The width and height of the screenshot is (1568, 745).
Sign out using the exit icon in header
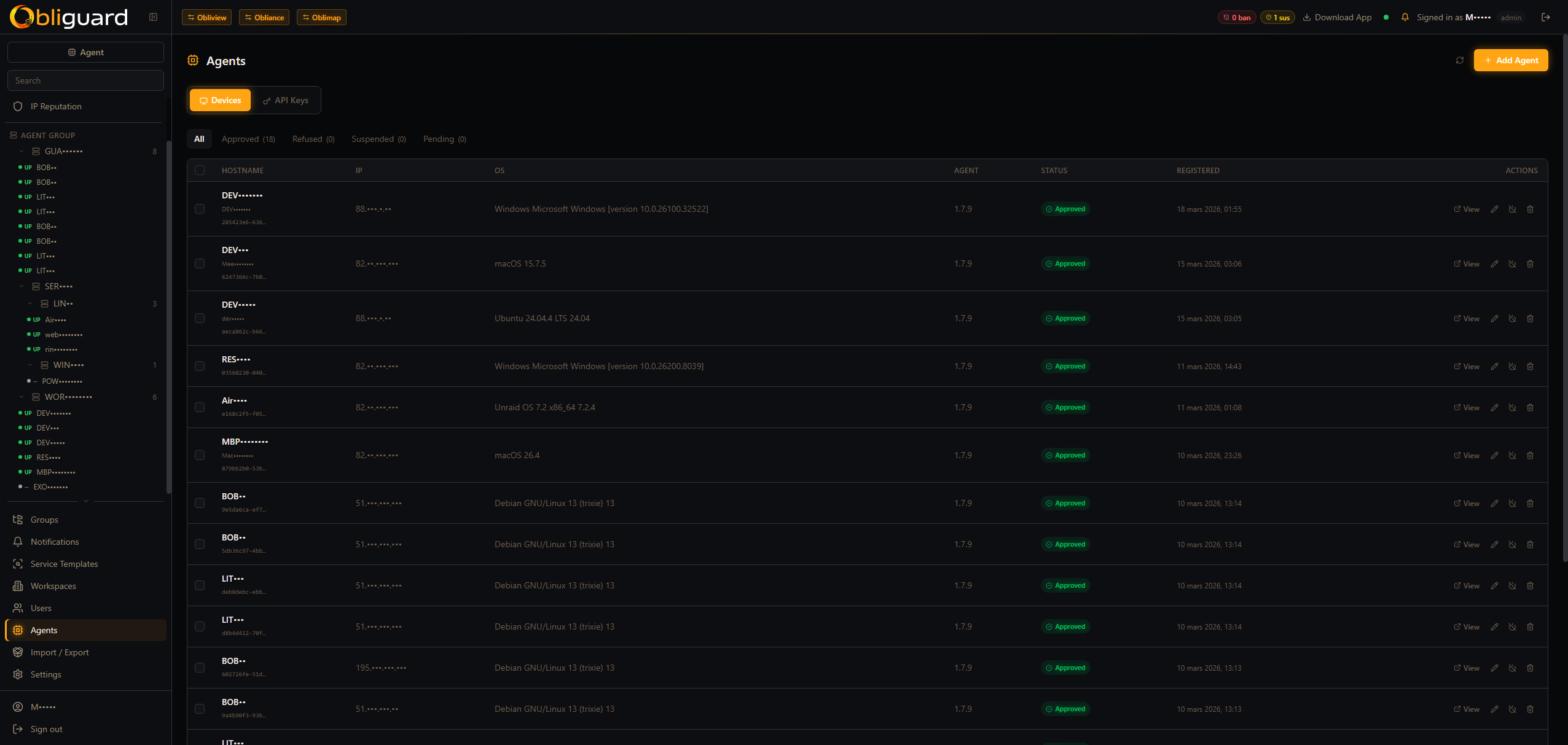[1545, 17]
